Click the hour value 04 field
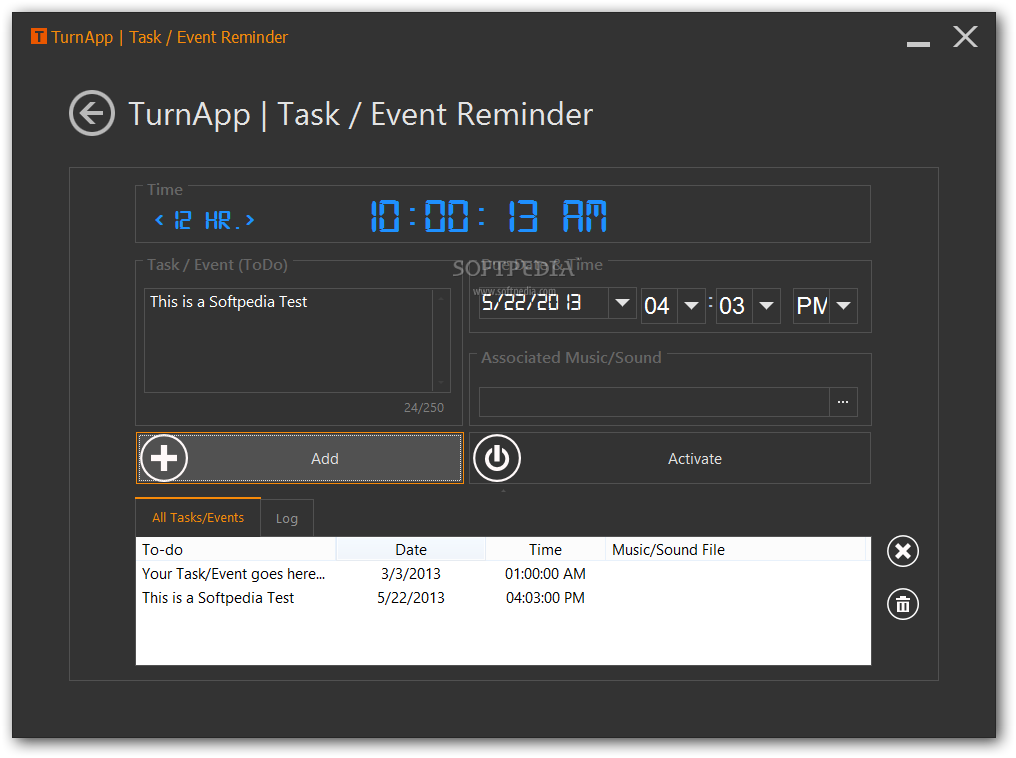This screenshot has width=1016, height=758. tap(658, 306)
